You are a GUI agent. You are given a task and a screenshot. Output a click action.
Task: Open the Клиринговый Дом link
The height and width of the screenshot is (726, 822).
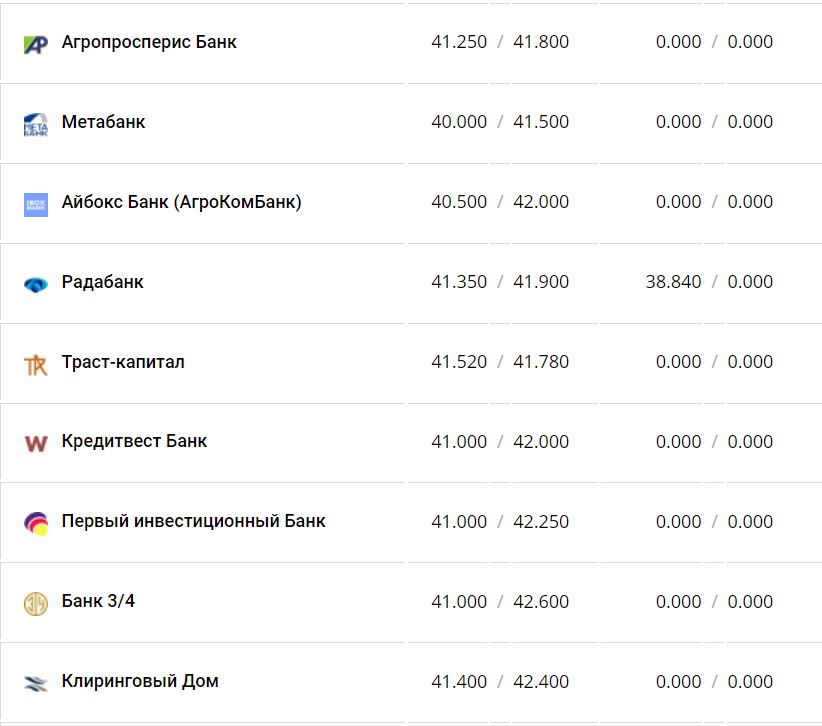pyautogui.click(x=140, y=681)
